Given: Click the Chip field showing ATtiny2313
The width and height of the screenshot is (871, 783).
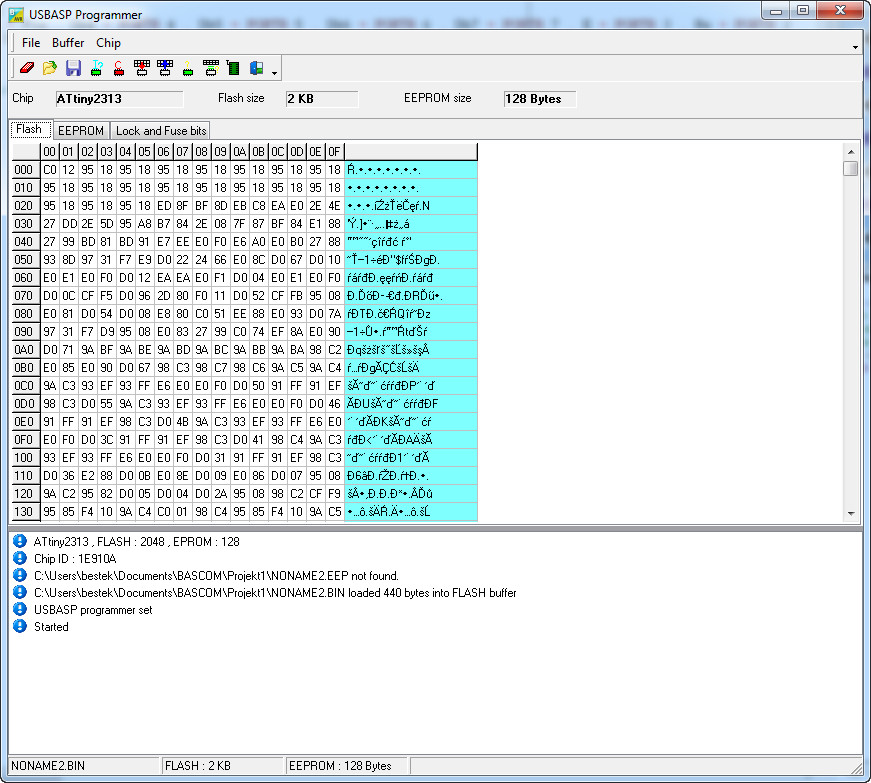Looking at the screenshot, I should pos(119,99).
